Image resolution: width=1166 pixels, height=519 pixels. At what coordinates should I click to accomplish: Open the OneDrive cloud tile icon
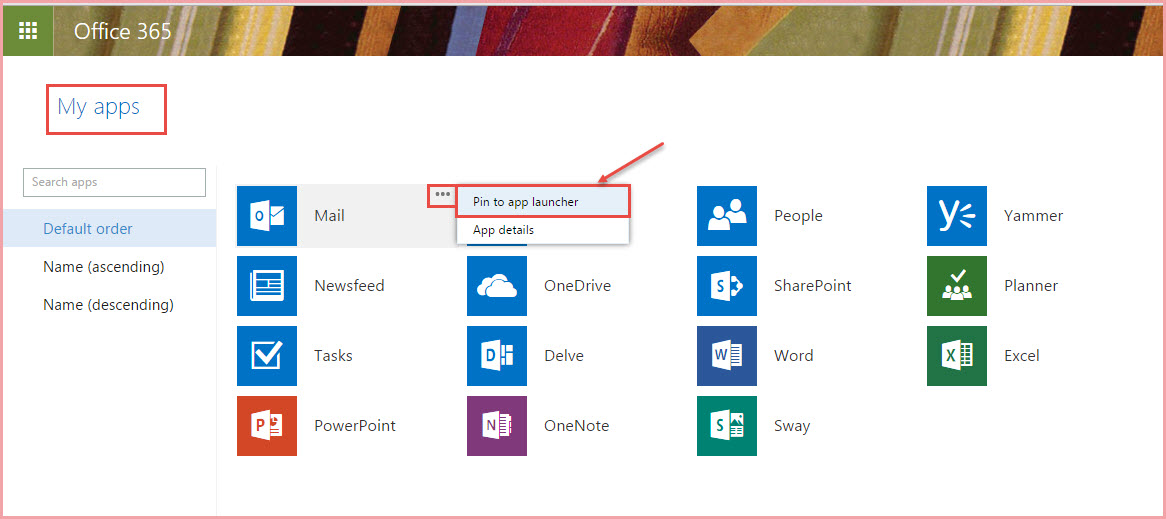pos(497,286)
